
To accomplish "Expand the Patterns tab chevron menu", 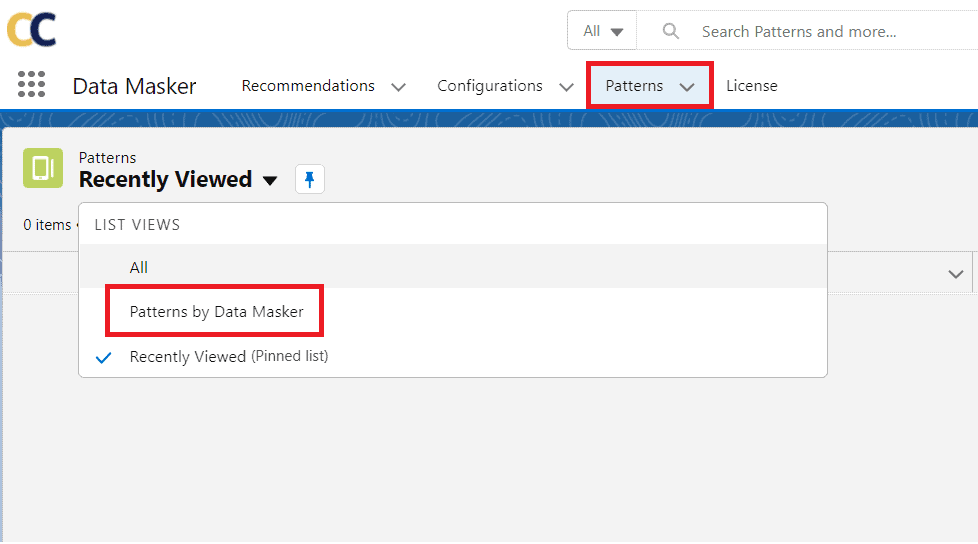I will [687, 87].
